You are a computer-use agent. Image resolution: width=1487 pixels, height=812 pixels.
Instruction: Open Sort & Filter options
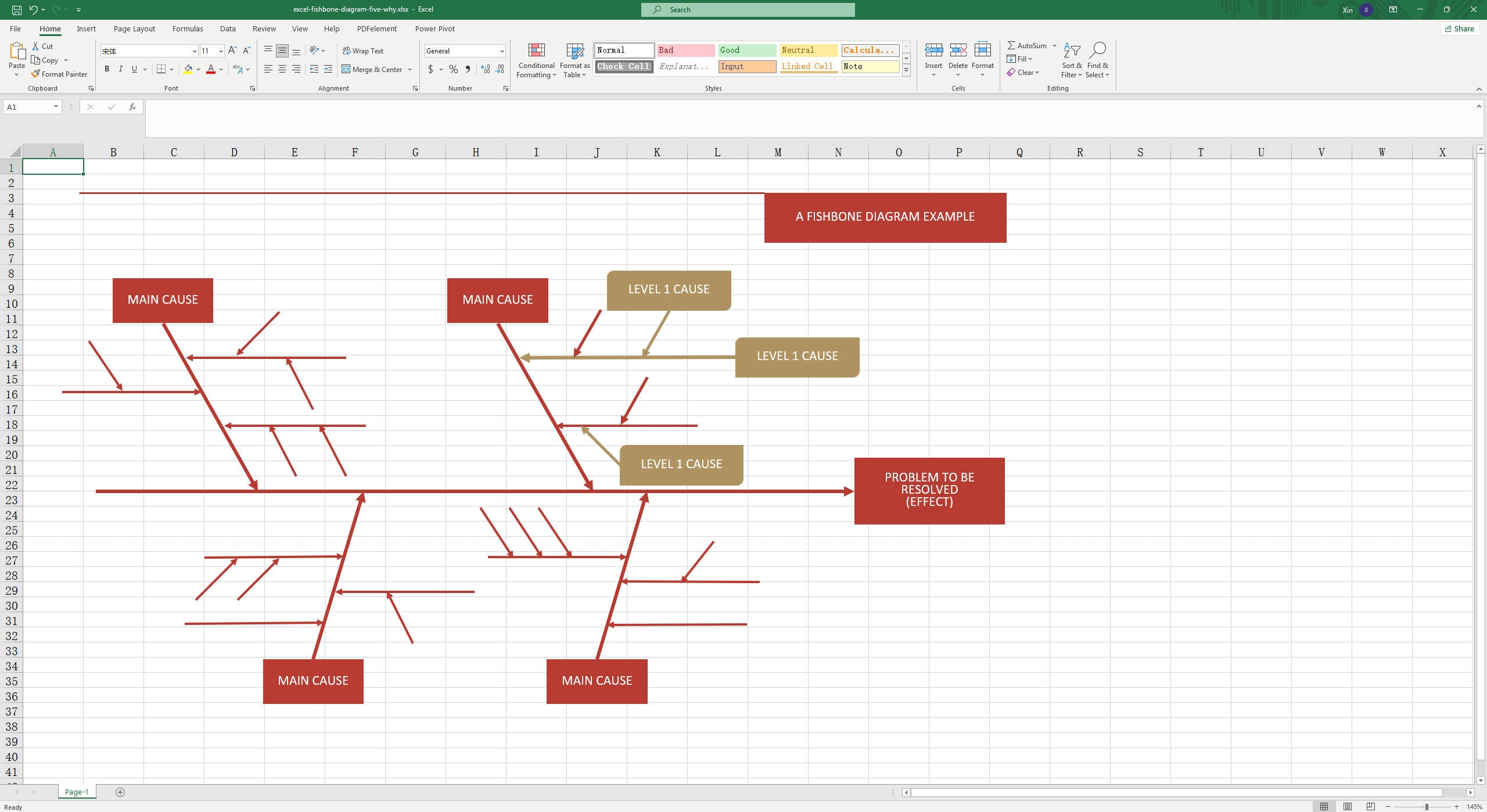[1071, 60]
